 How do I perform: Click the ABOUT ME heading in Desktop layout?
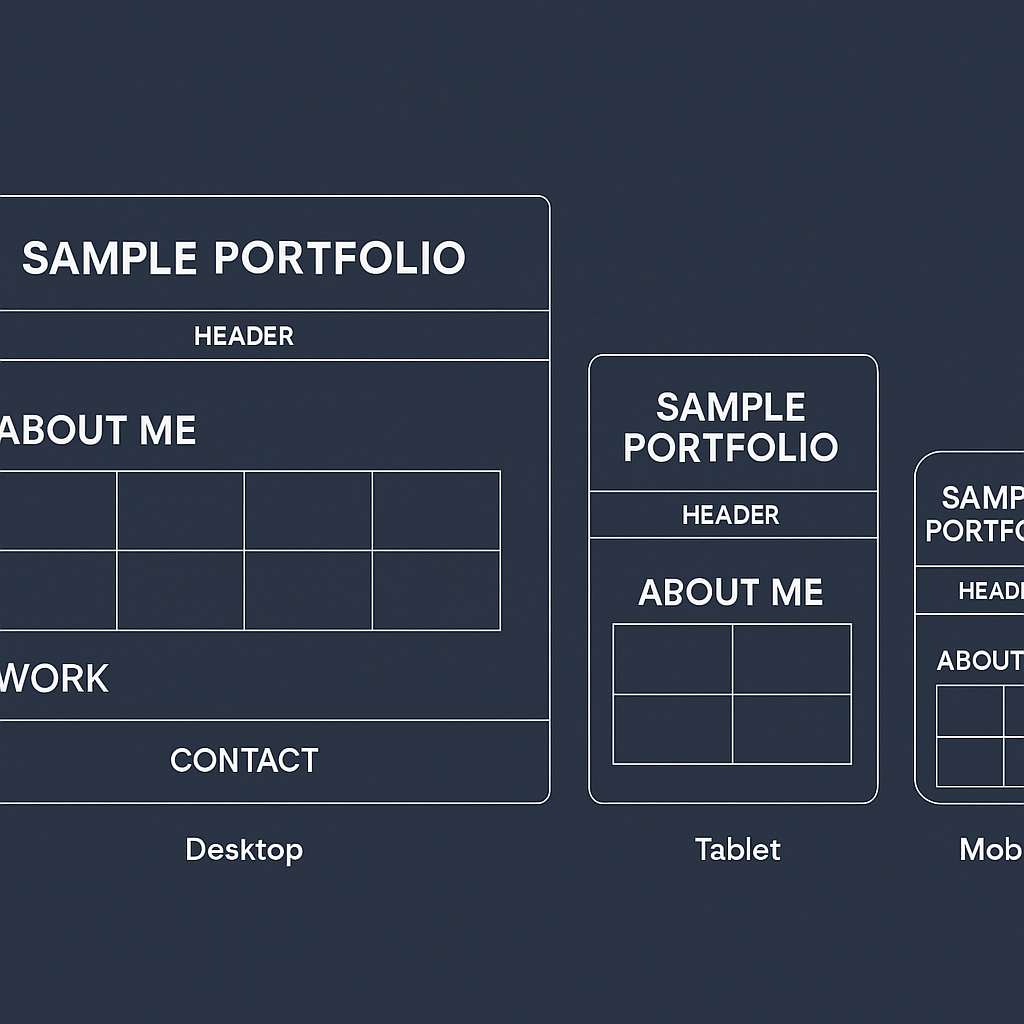click(98, 431)
